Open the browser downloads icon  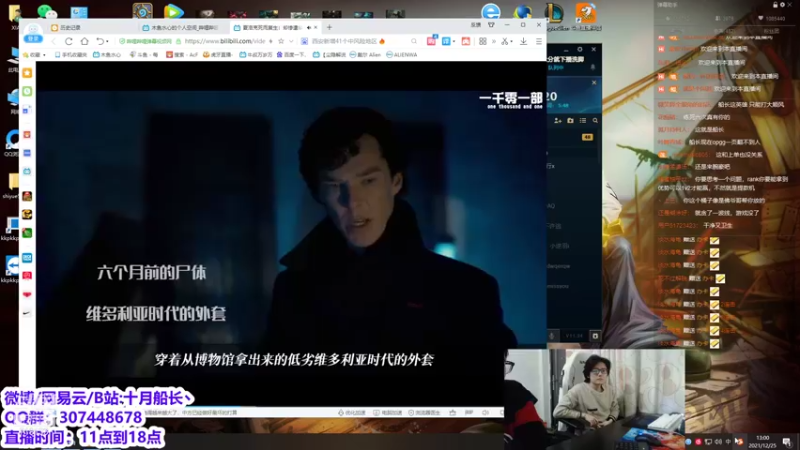(x=523, y=41)
